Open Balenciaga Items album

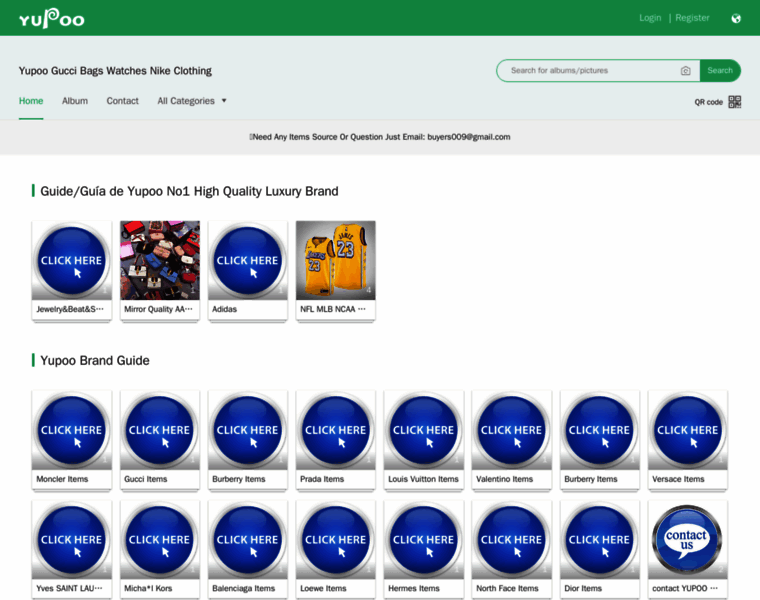point(248,540)
